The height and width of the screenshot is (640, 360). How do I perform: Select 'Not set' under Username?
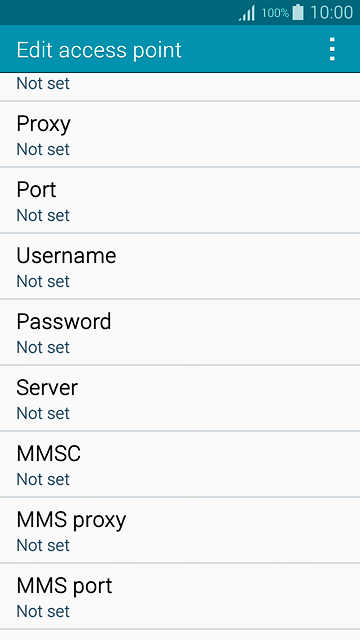pyautogui.click(x=43, y=282)
